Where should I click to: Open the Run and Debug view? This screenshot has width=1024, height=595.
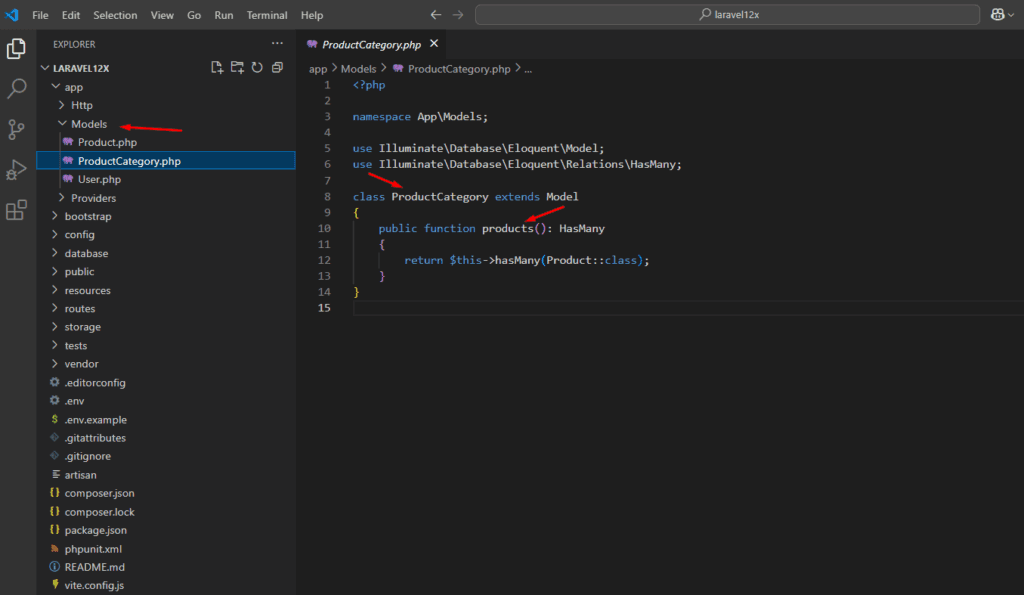17,170
